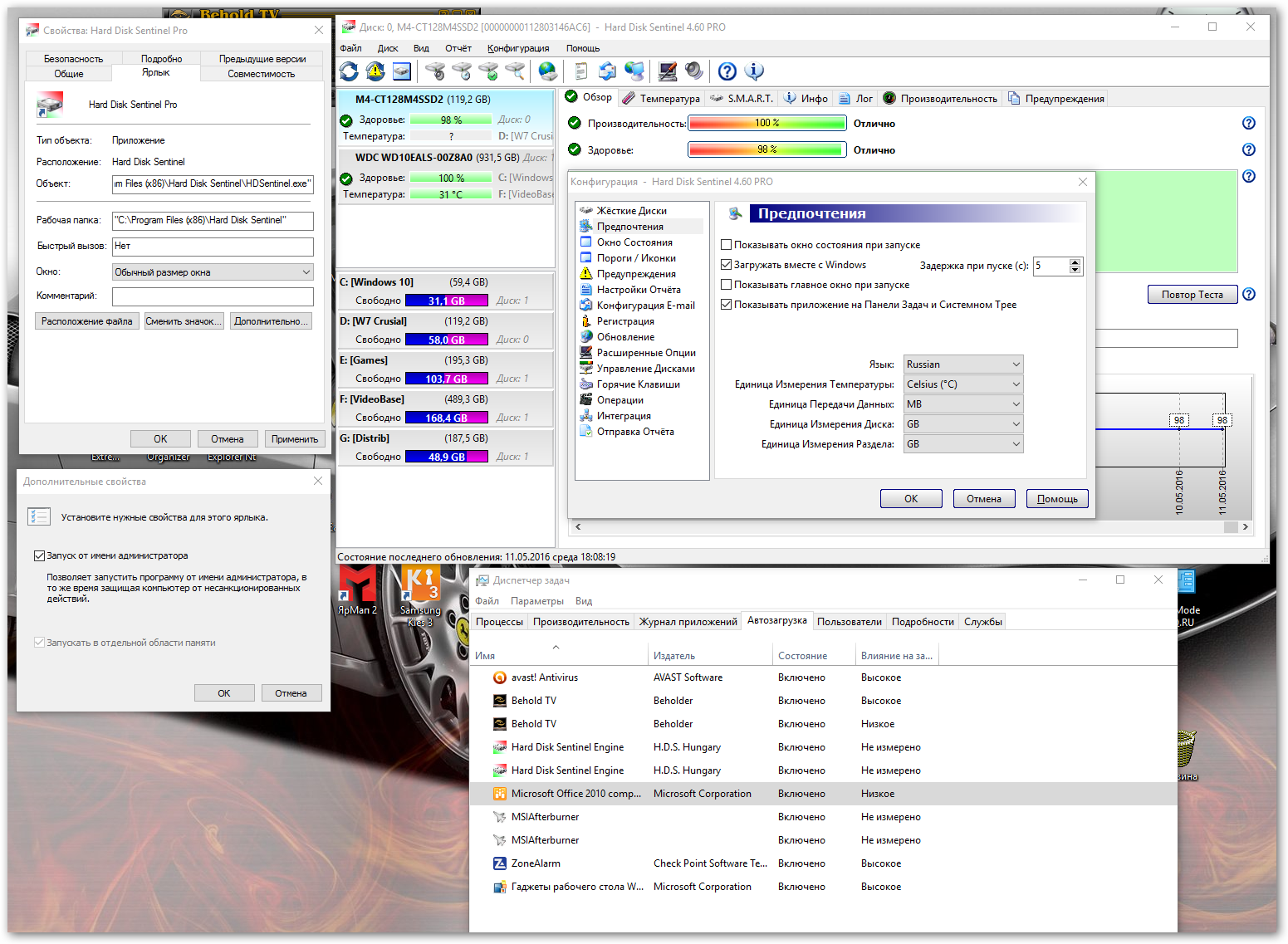Open the Единица Измерения Раздела dropdown
Image resolution: width=1288 pixels, height=944 pixels.
coord(963,444)
